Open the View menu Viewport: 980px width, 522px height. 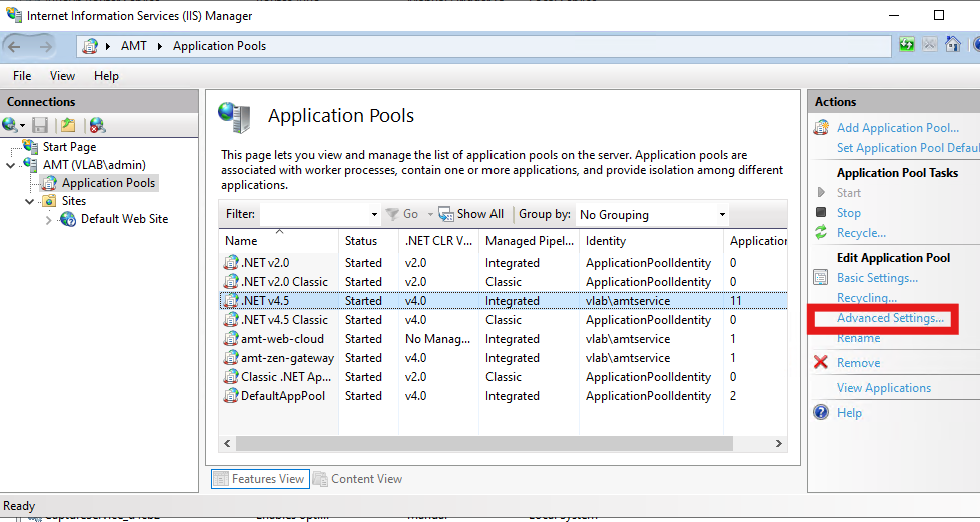pos(62,76)
